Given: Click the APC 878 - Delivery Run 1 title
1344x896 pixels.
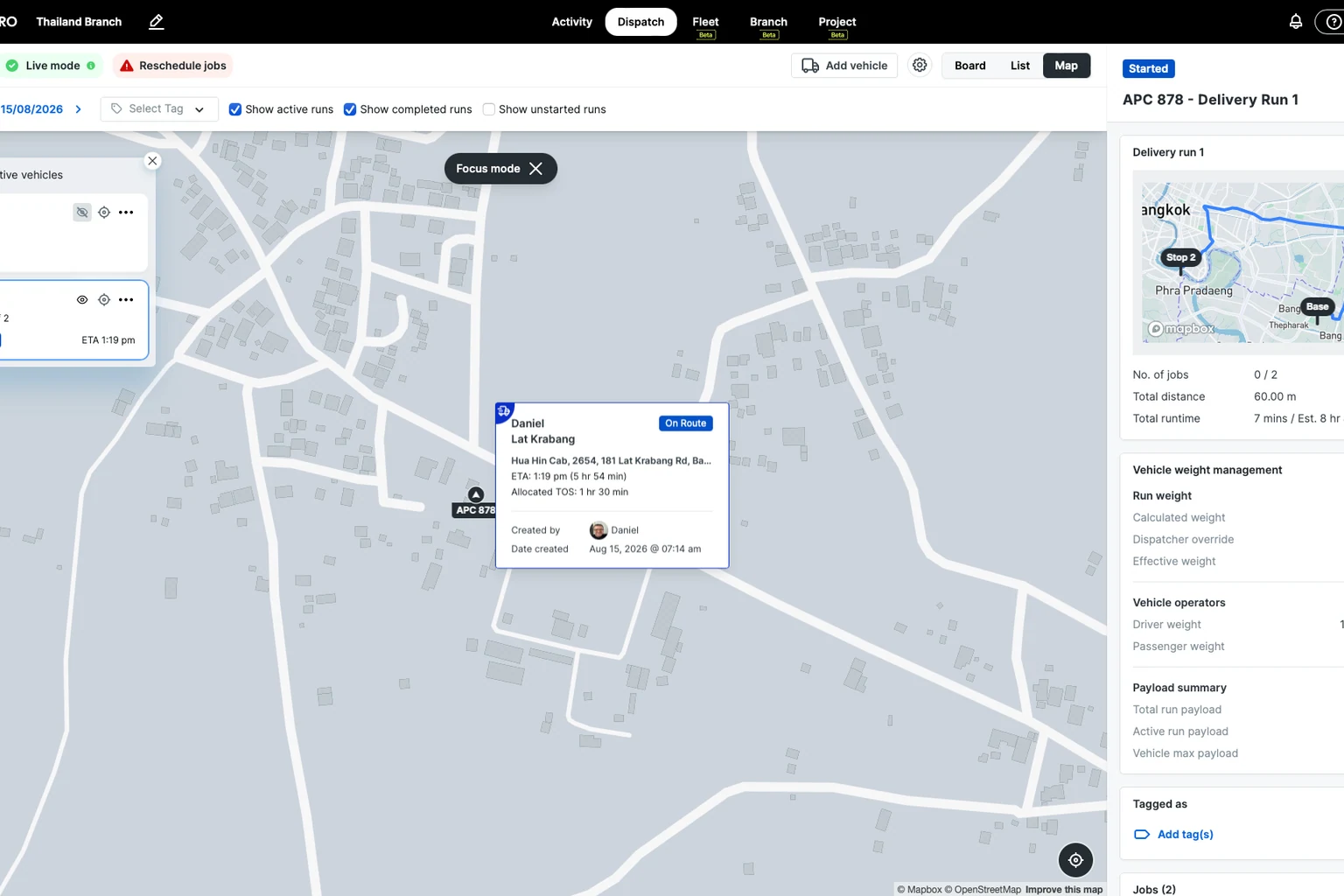Looking at the screenshot, I should tap(1210, 100).
